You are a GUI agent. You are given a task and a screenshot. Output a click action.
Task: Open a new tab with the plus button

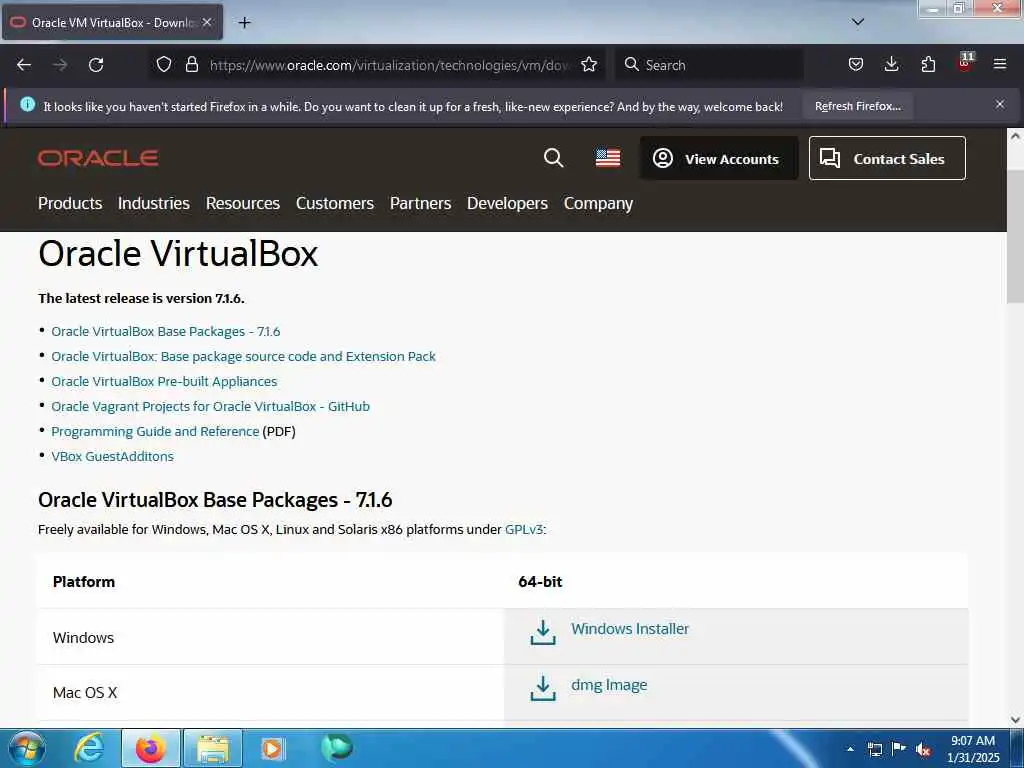point(244,23)
